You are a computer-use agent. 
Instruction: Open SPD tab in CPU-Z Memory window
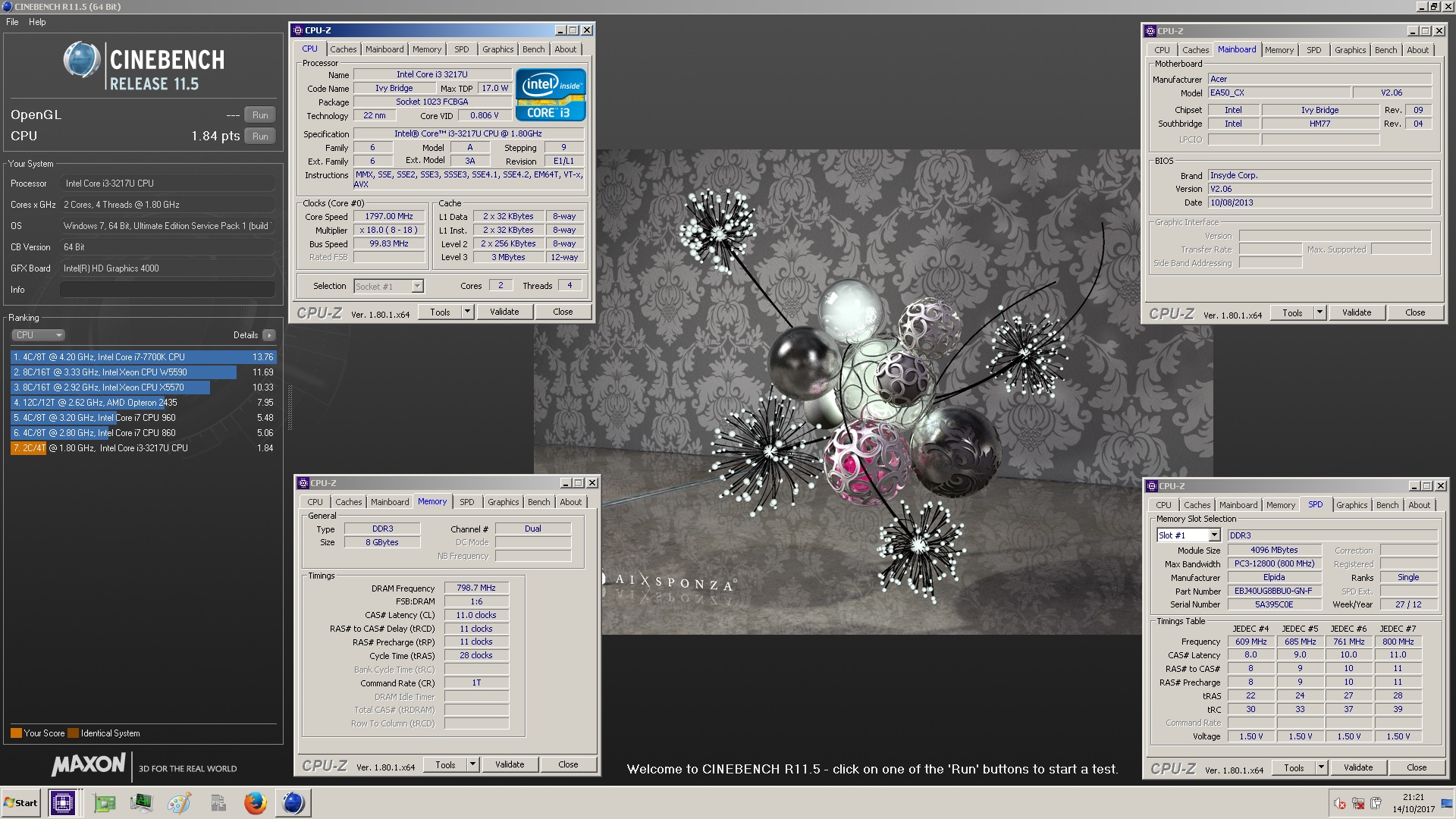tap(467, 502)
